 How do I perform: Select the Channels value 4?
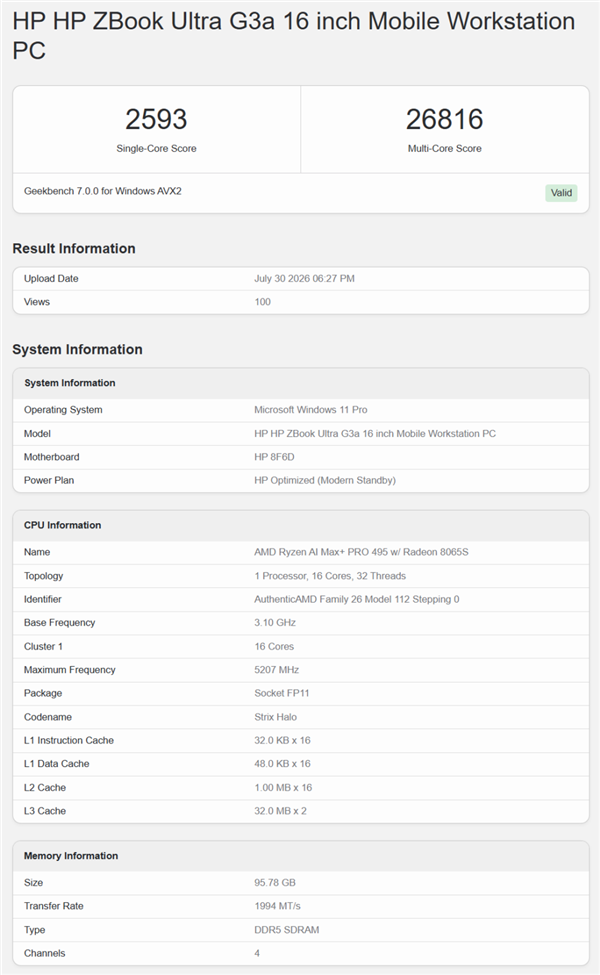257,953
